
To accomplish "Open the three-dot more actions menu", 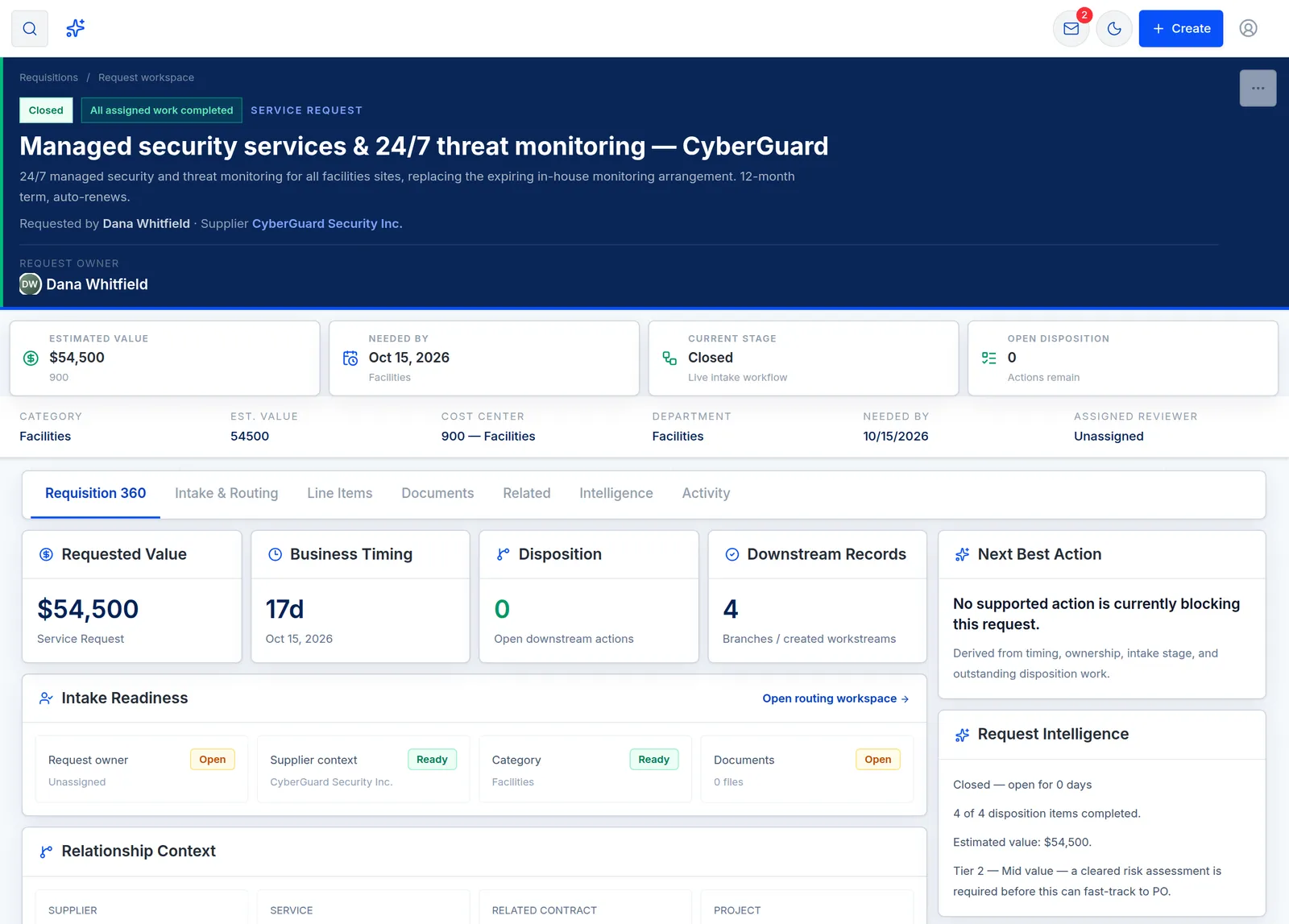I will 1258,89.
